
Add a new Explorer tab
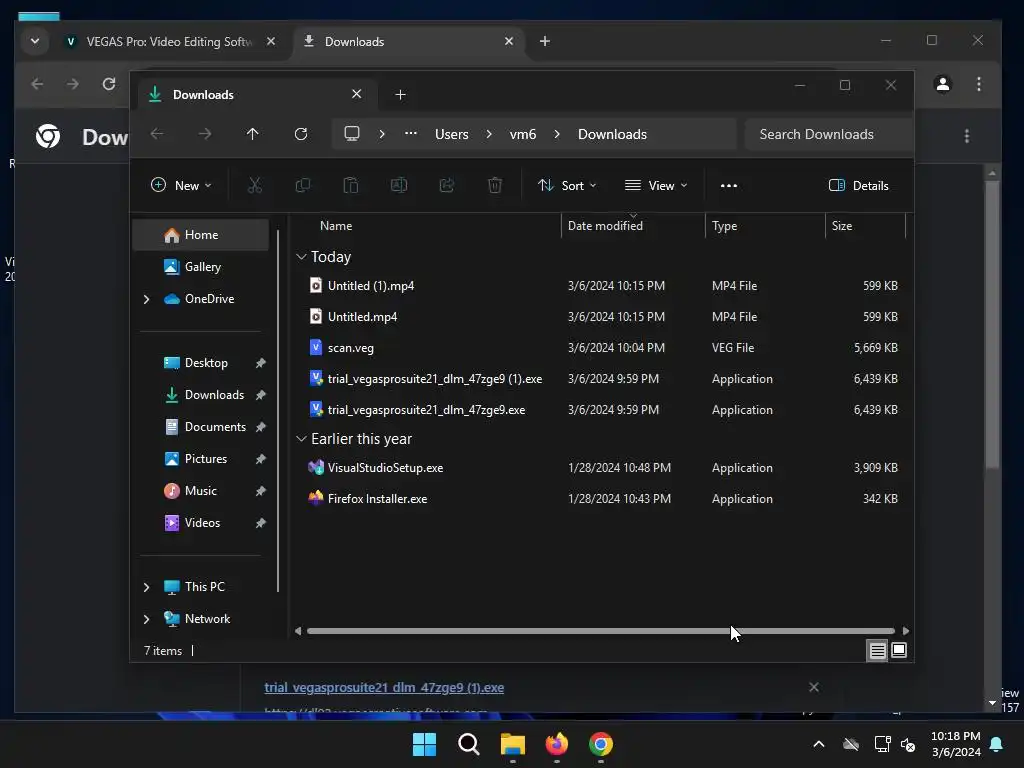click(400, 95)
